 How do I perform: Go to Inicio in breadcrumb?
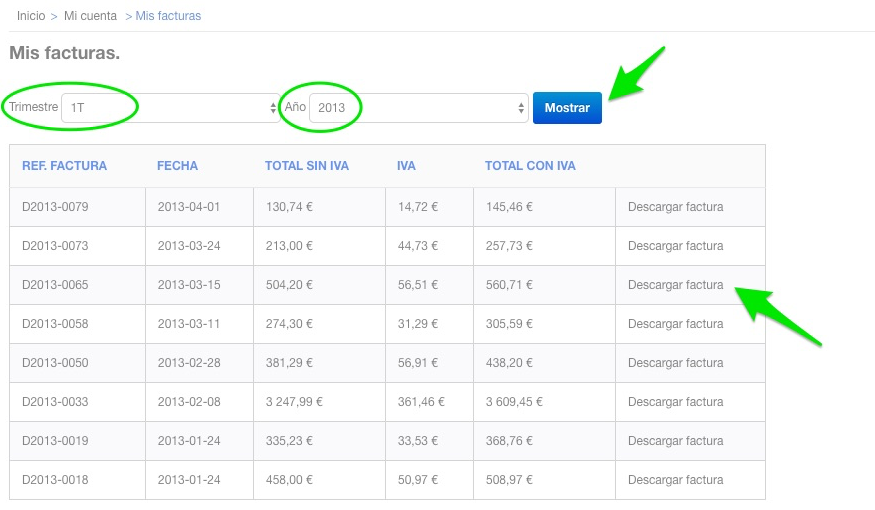click(31, 16)
